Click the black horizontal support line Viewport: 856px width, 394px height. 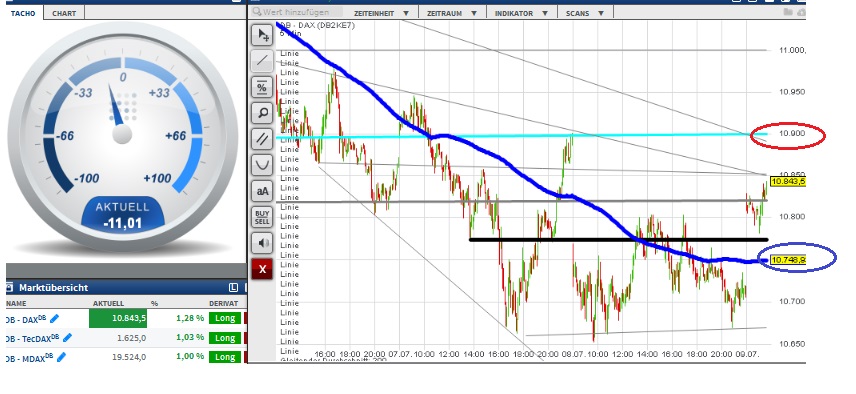[x=619, y=240]
